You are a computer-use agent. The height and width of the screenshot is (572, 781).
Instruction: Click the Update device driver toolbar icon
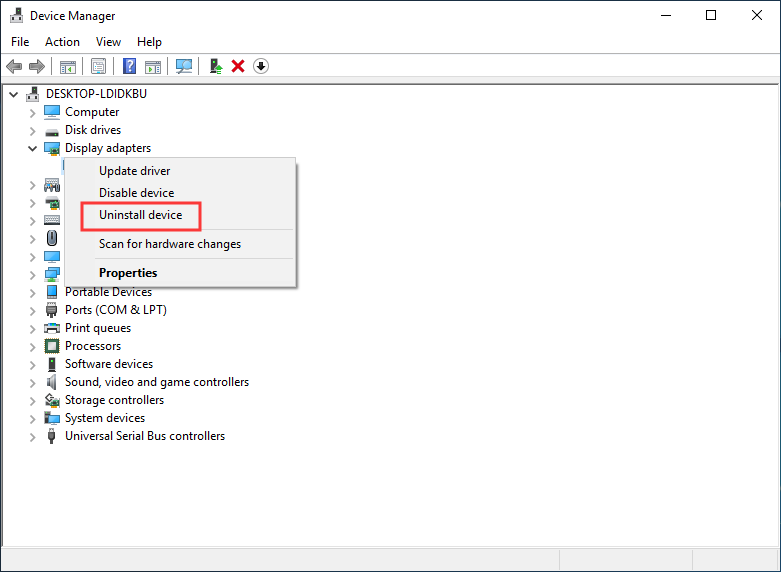coord(216,66)
